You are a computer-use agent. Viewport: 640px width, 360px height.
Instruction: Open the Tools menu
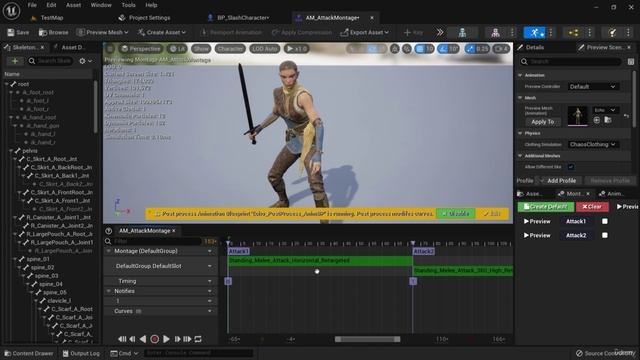pyautogui.click(x=128, y=5)
